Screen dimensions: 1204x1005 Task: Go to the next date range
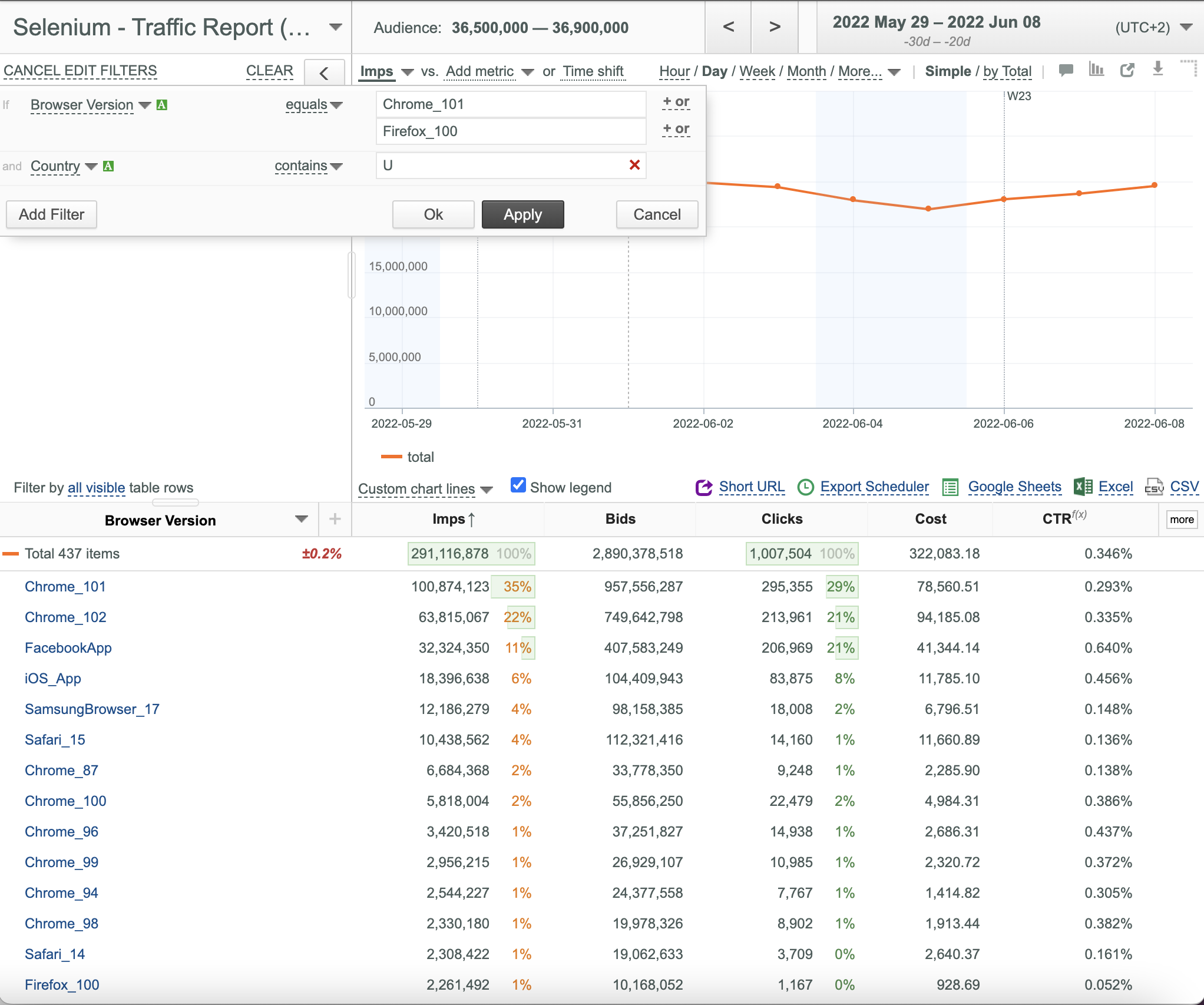775,27
